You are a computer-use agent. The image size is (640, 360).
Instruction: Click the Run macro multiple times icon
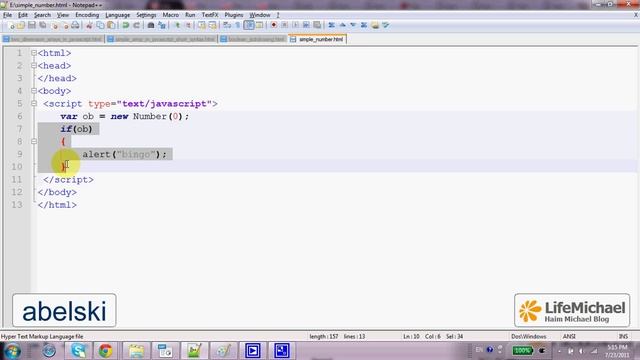pyautogui.click(x=306, y=25)
